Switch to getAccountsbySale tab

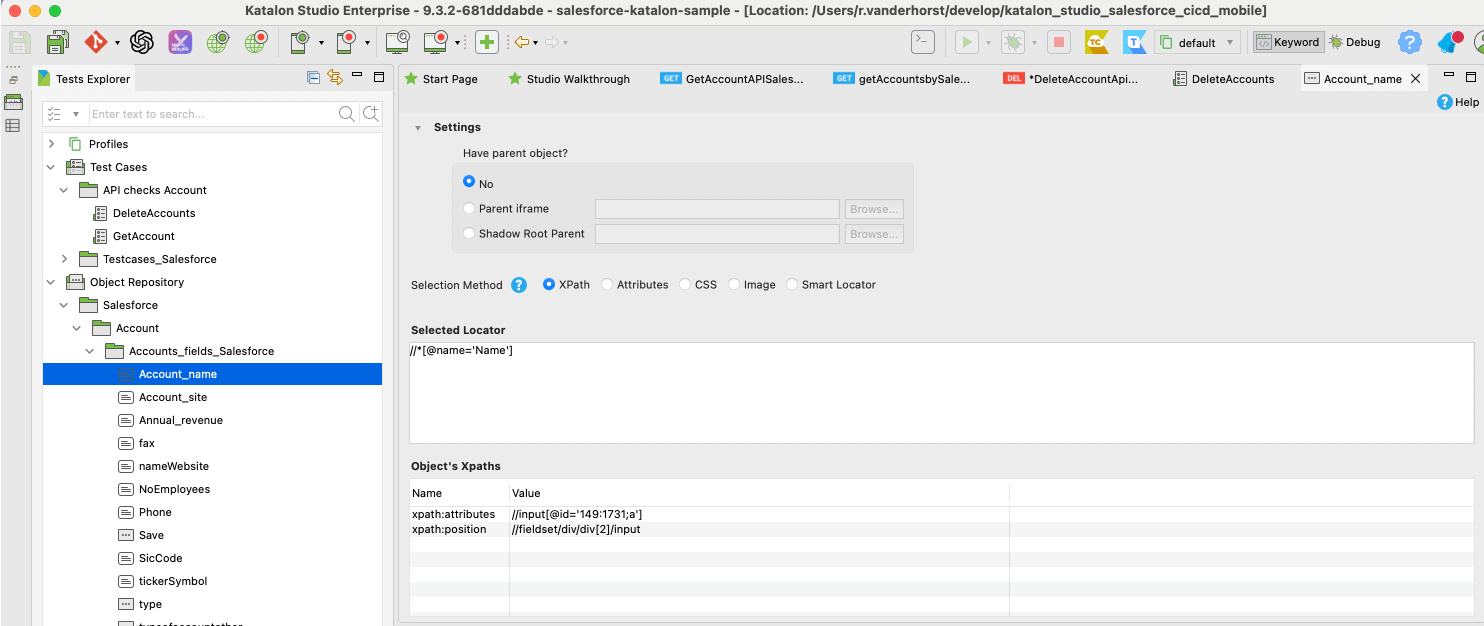pos(904,78)
